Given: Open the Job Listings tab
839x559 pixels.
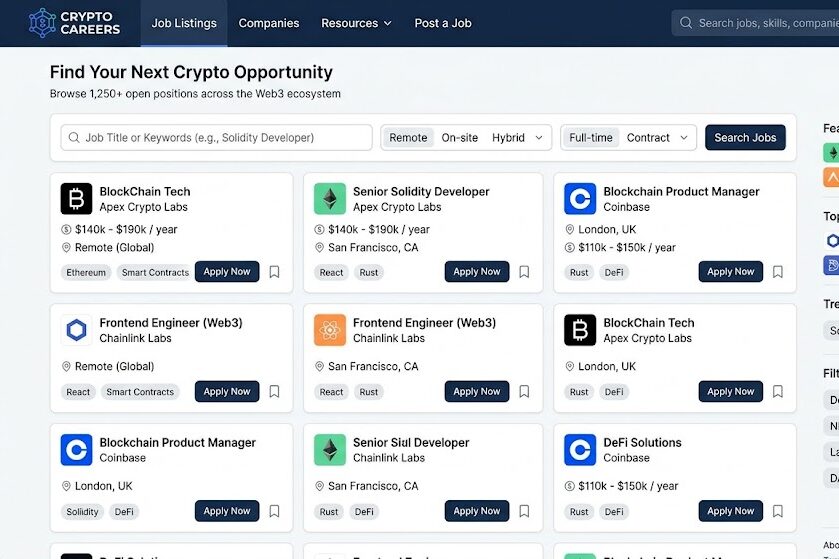Looking at the screenshot, I should coord(184,23).
